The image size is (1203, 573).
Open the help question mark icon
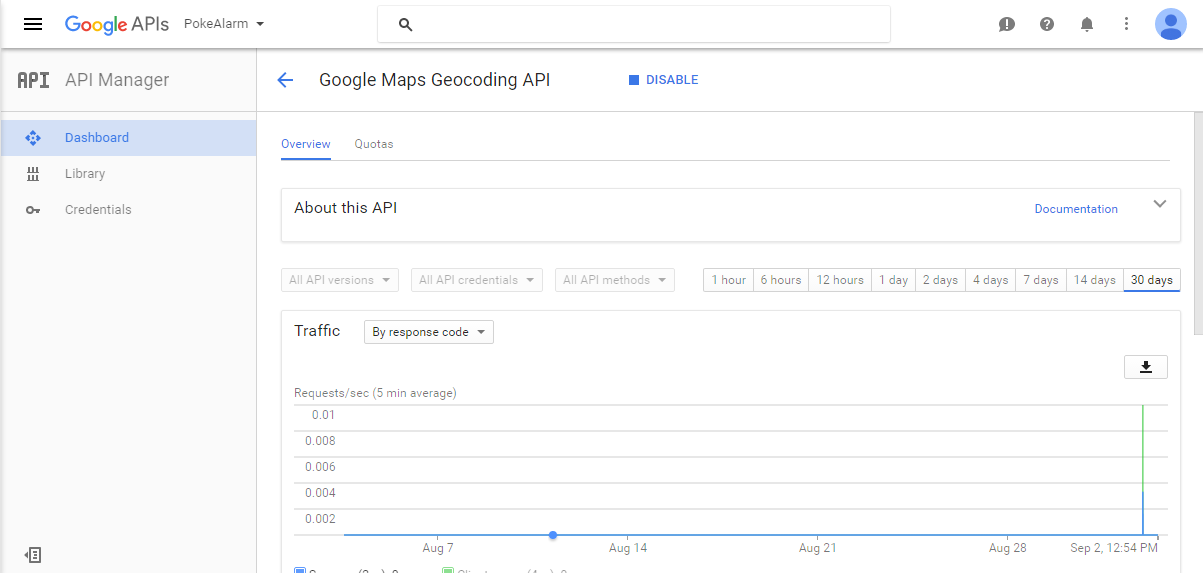click(x=1047, y=24)
